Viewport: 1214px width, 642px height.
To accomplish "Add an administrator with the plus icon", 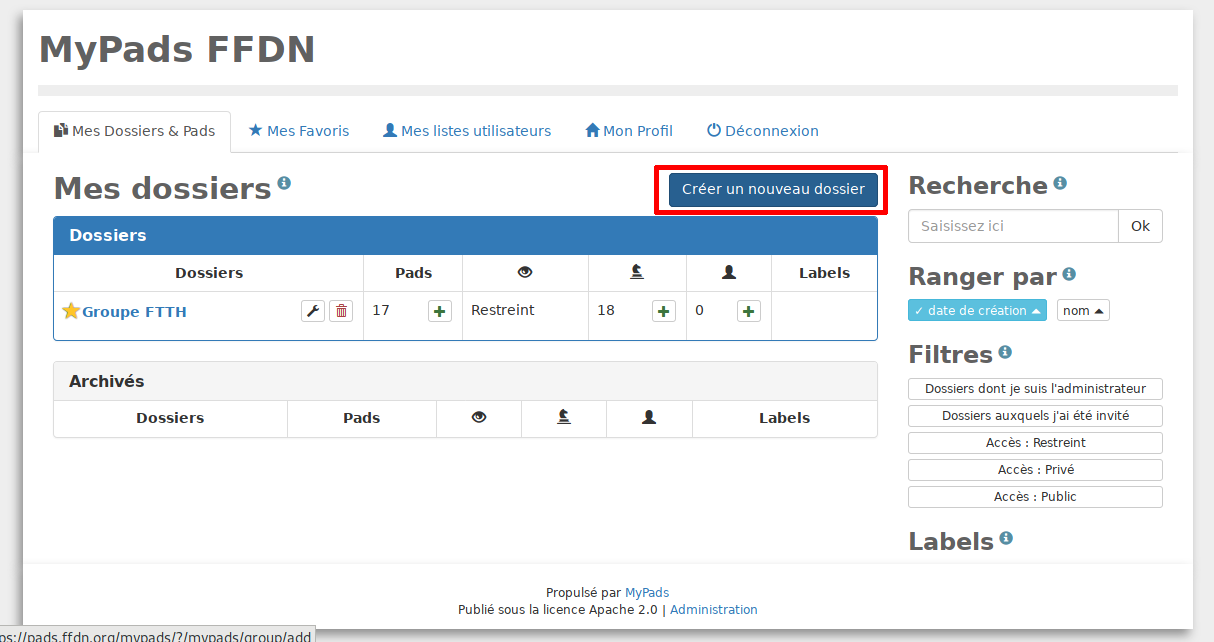I will tap(663, 311).
